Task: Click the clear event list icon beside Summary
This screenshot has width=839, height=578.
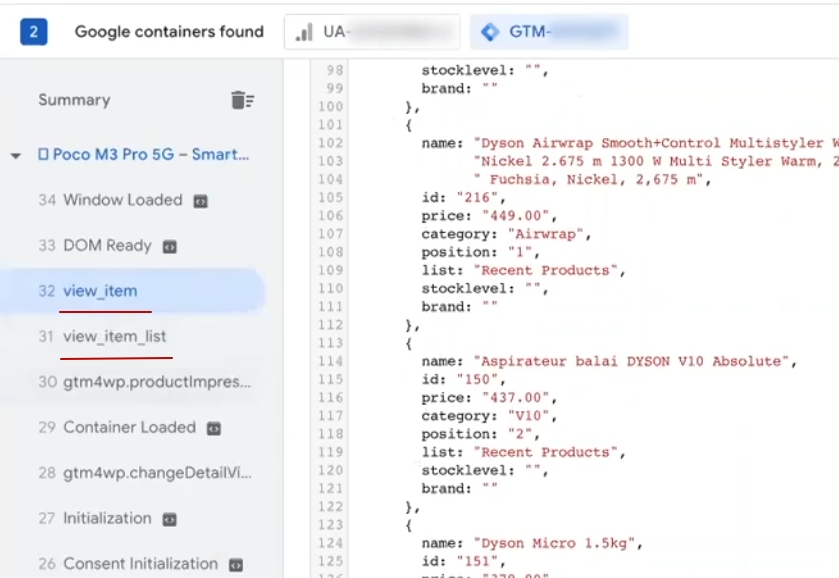Action: 242,100
